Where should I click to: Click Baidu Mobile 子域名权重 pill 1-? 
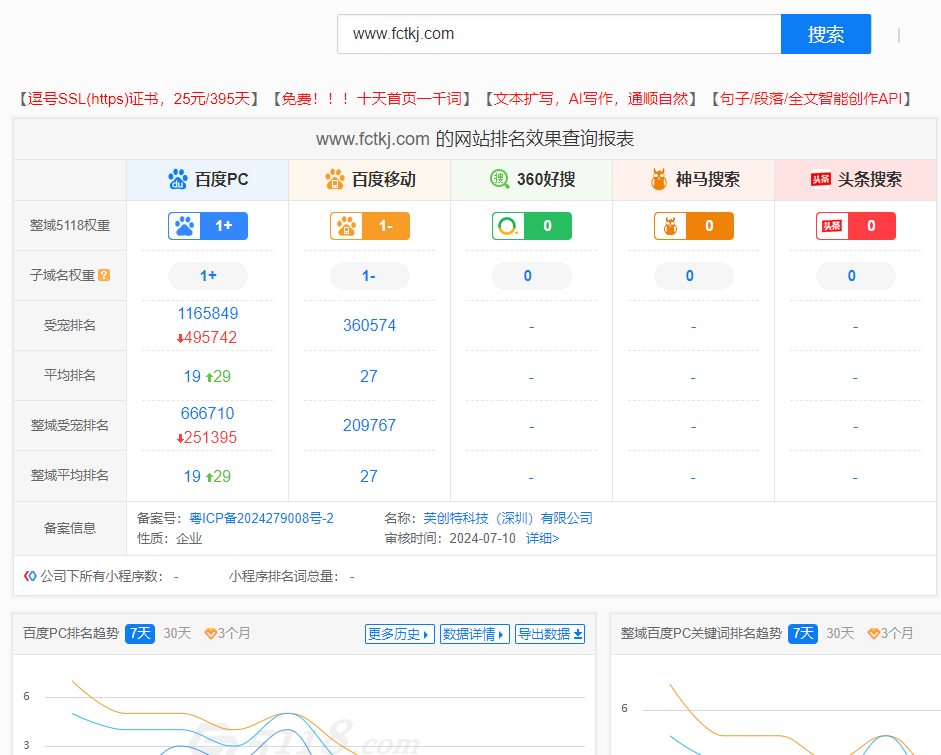tap(370, 276)
